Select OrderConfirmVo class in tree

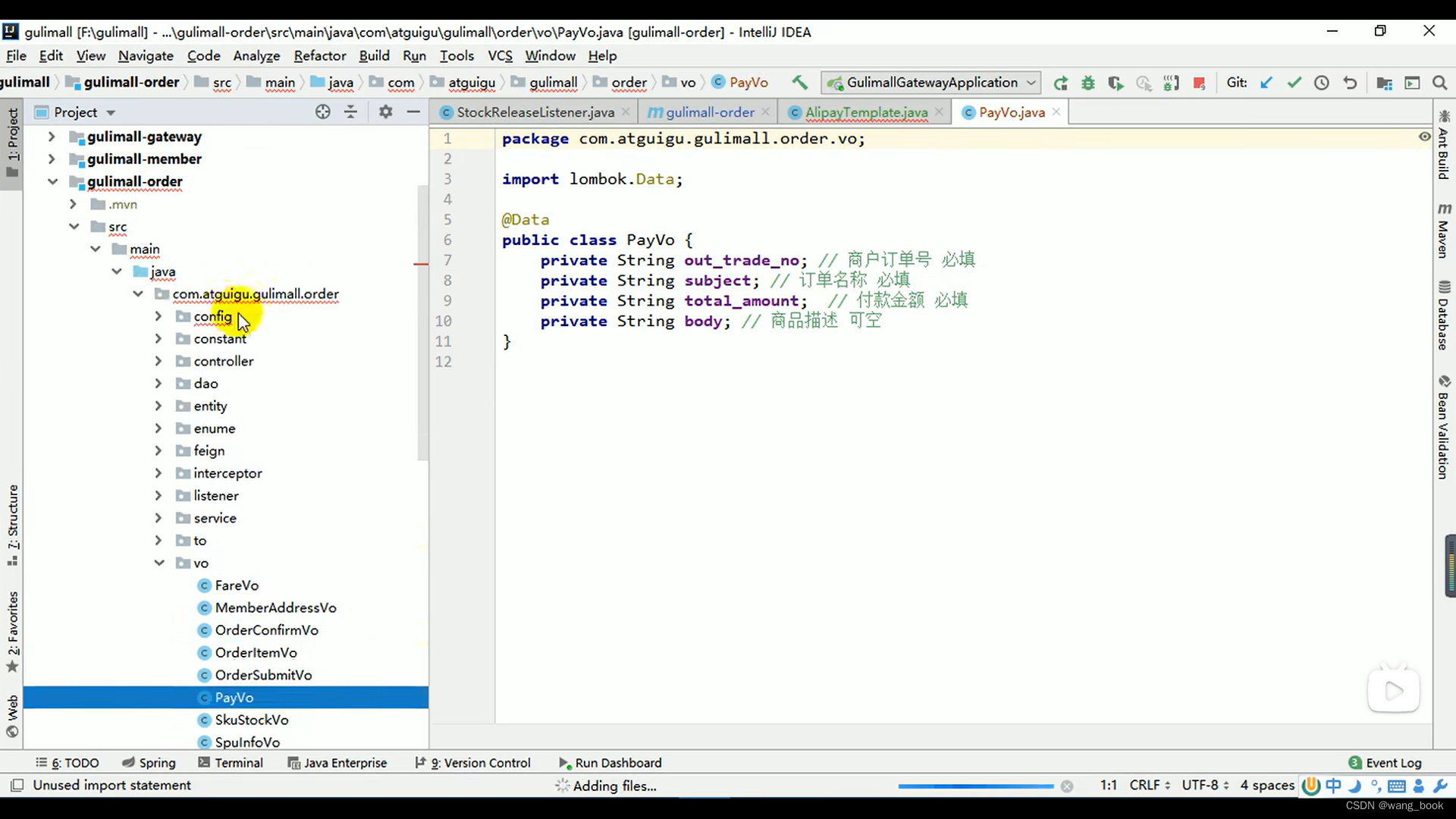pos(266,630)
